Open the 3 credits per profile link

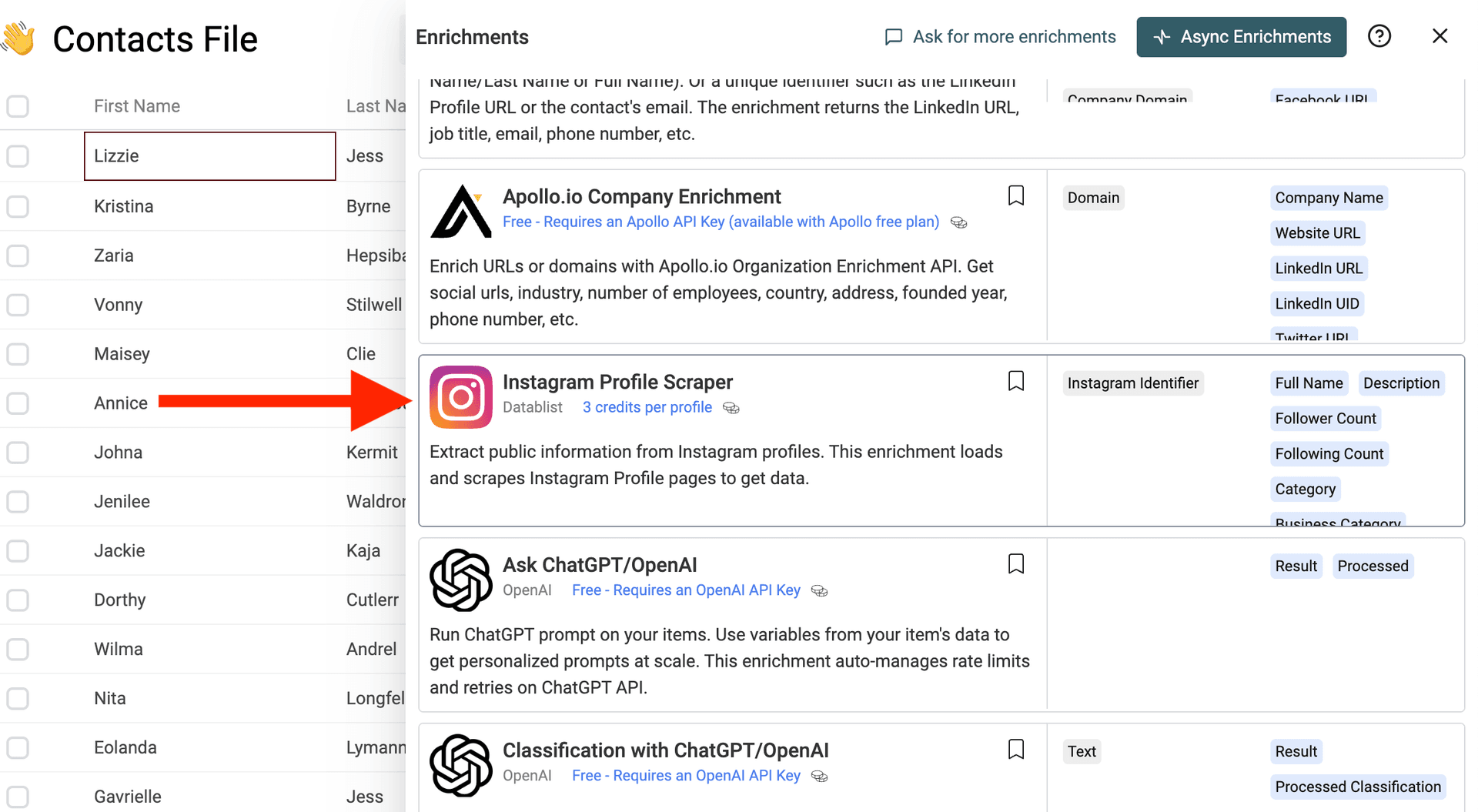tap(647, 407)
